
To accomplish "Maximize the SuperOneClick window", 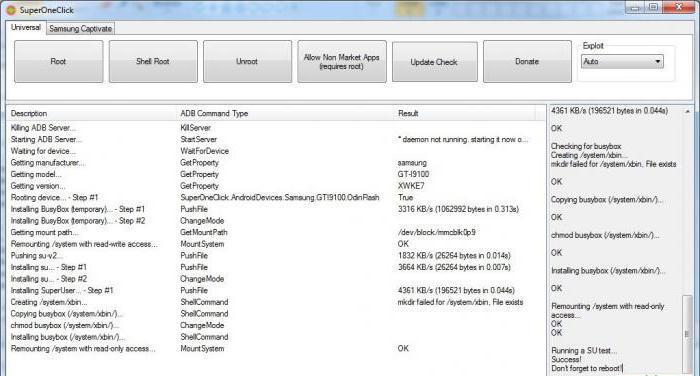I will coord(654,8).
